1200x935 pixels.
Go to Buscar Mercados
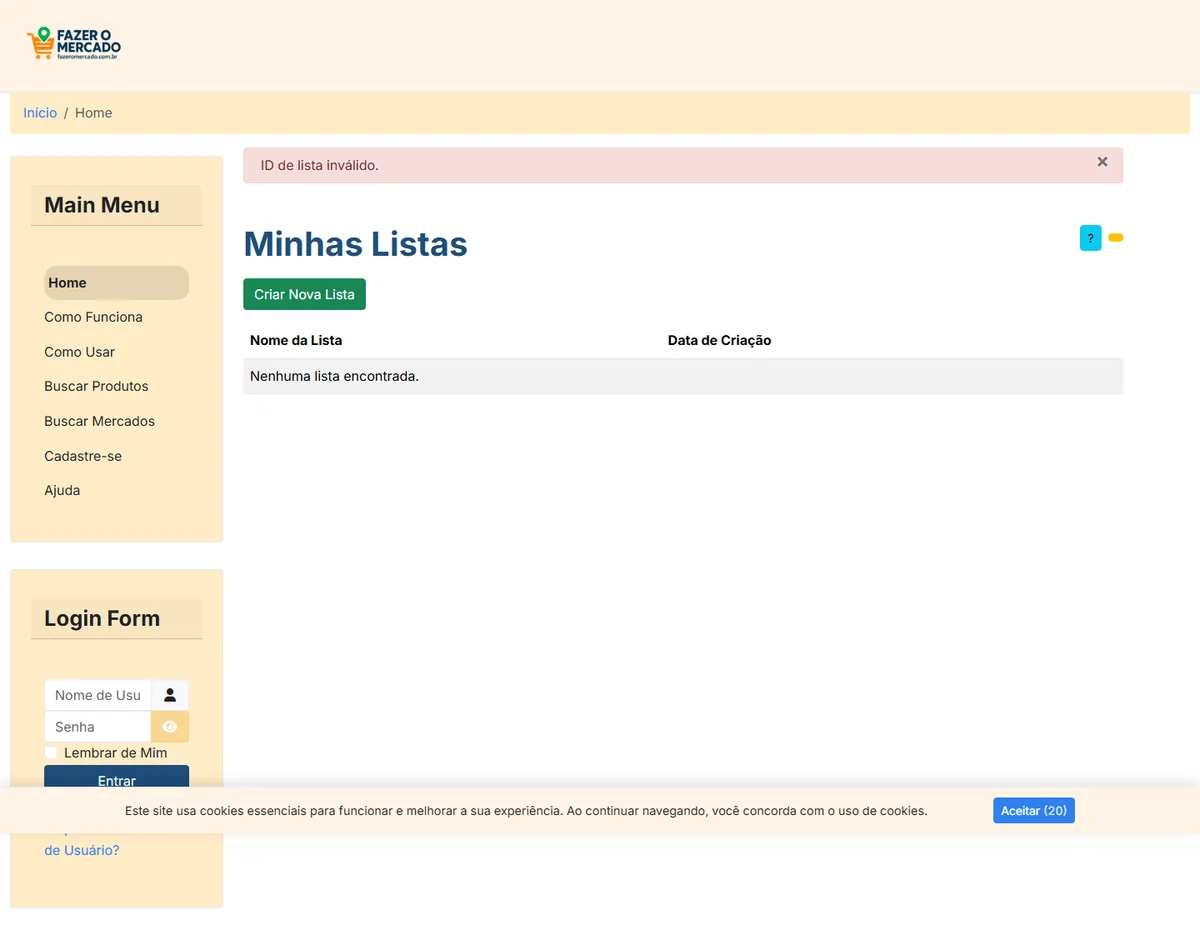tap(99, 421)
